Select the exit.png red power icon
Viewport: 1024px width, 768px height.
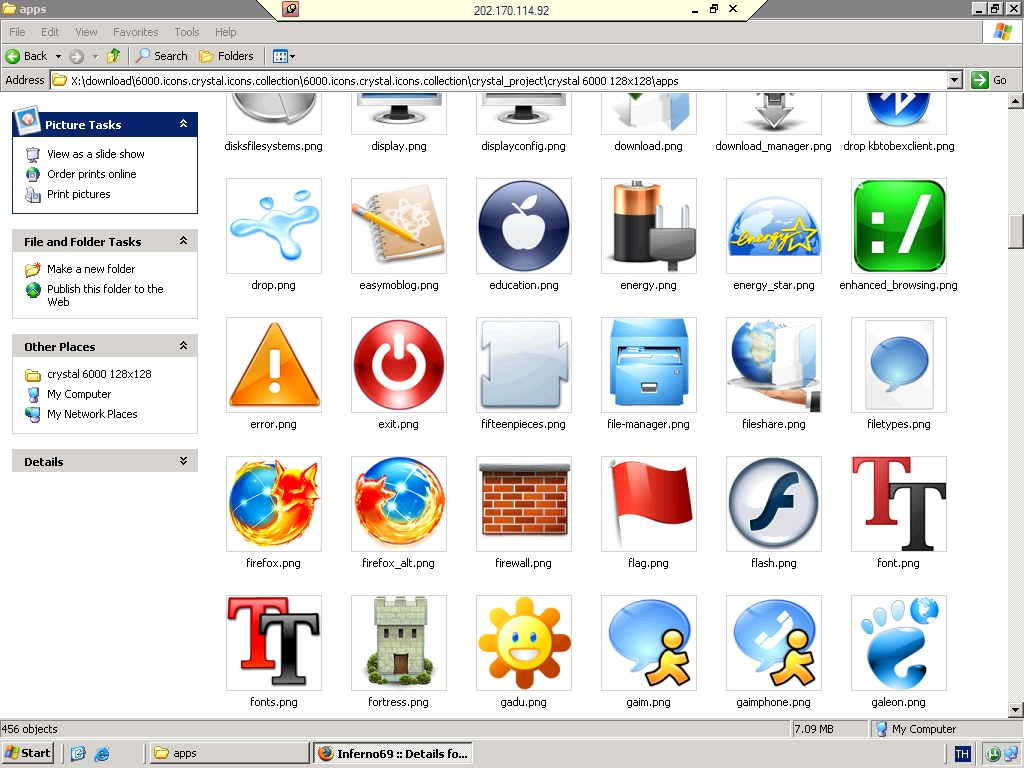tap(398, 365)
